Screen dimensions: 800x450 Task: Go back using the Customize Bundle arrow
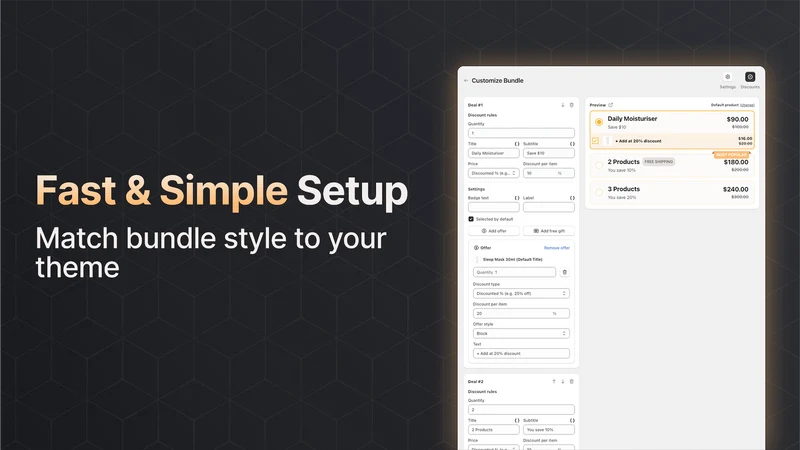tap(466, 81)
